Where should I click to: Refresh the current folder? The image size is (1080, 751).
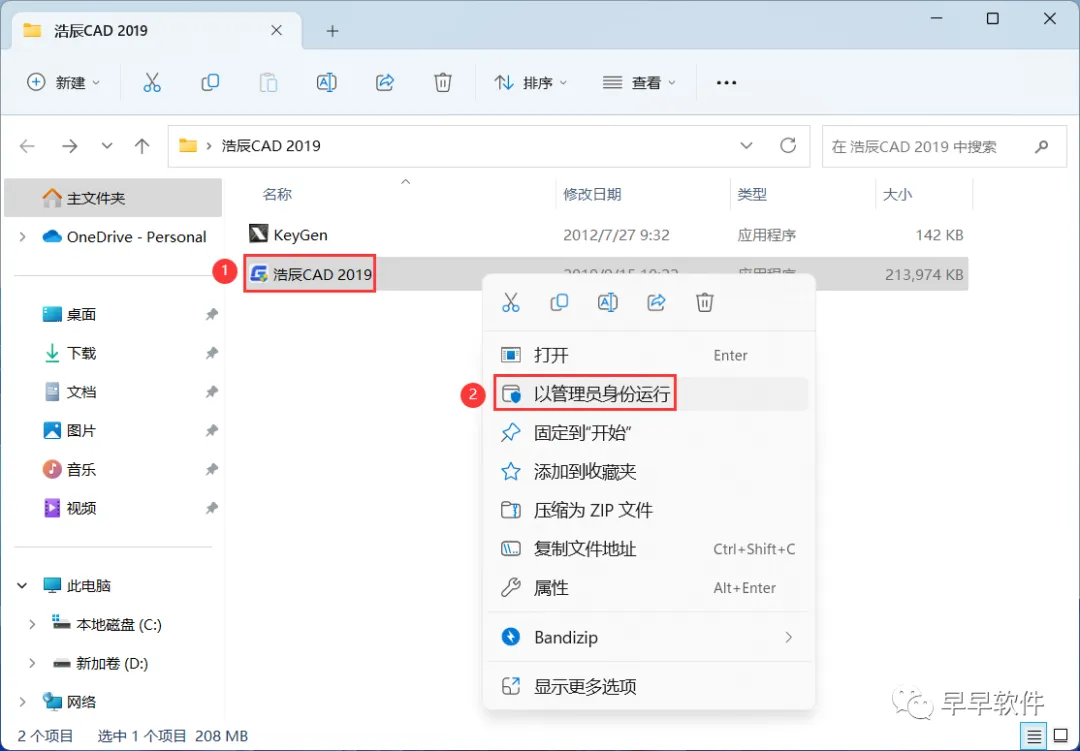coord(788,145)
